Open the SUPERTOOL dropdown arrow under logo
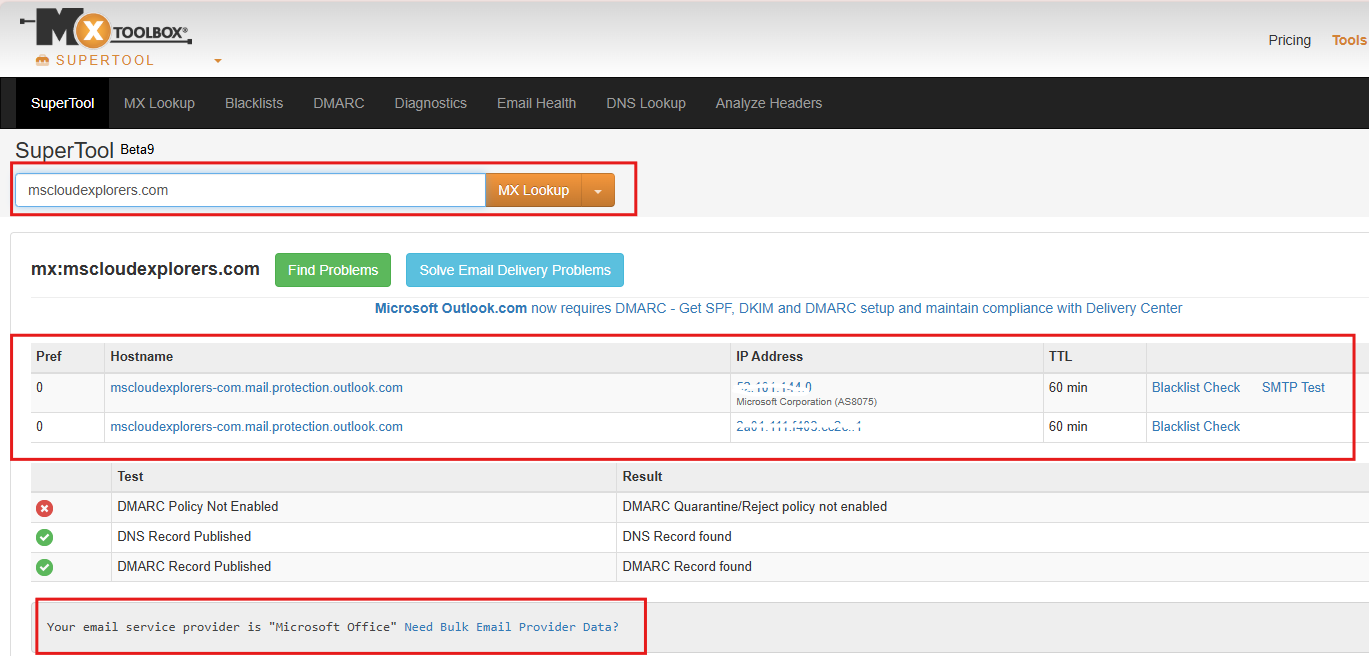1369x656 pixels. (x=218, y=61)
